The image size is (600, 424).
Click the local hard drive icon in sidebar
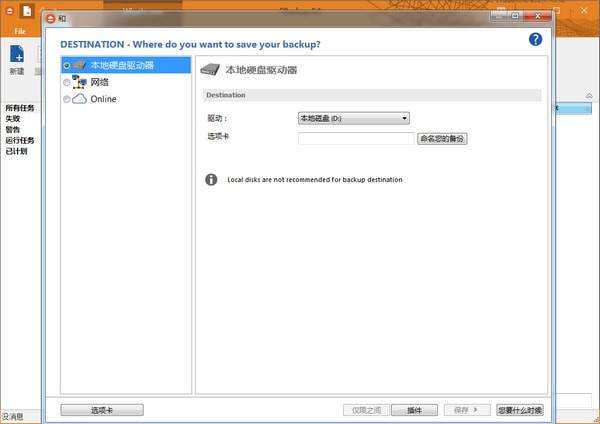(80, 65)
